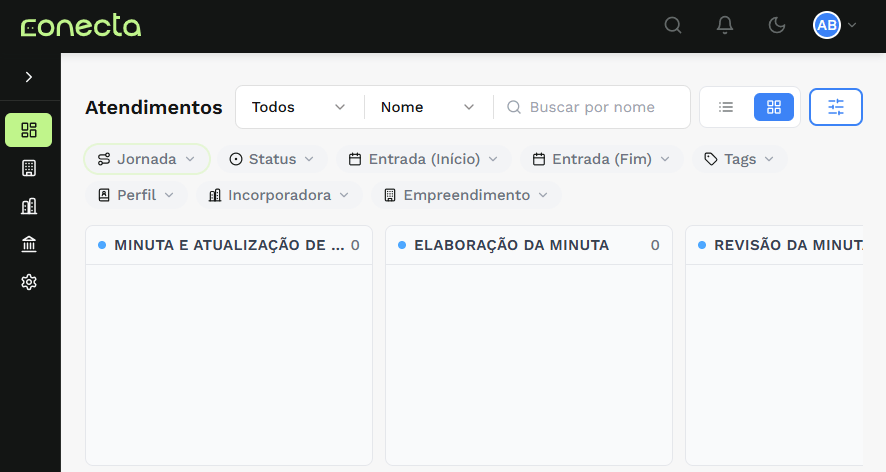The image size is (886, 472).
Task: Click the count 0 in ELABORAÇÃO DA MINUTA
Action: (x=655, y=245)
